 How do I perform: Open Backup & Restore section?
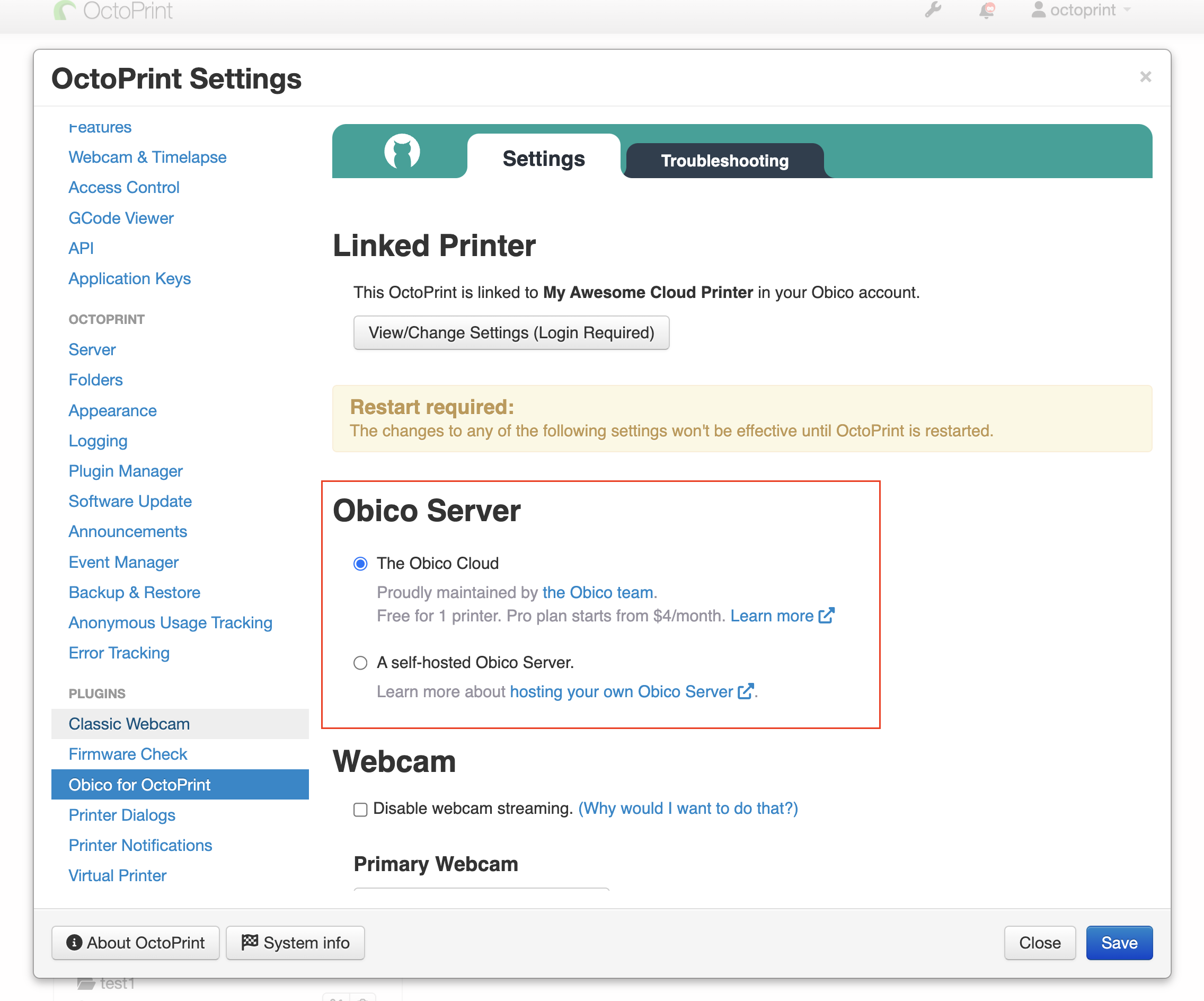click(134, 593)
